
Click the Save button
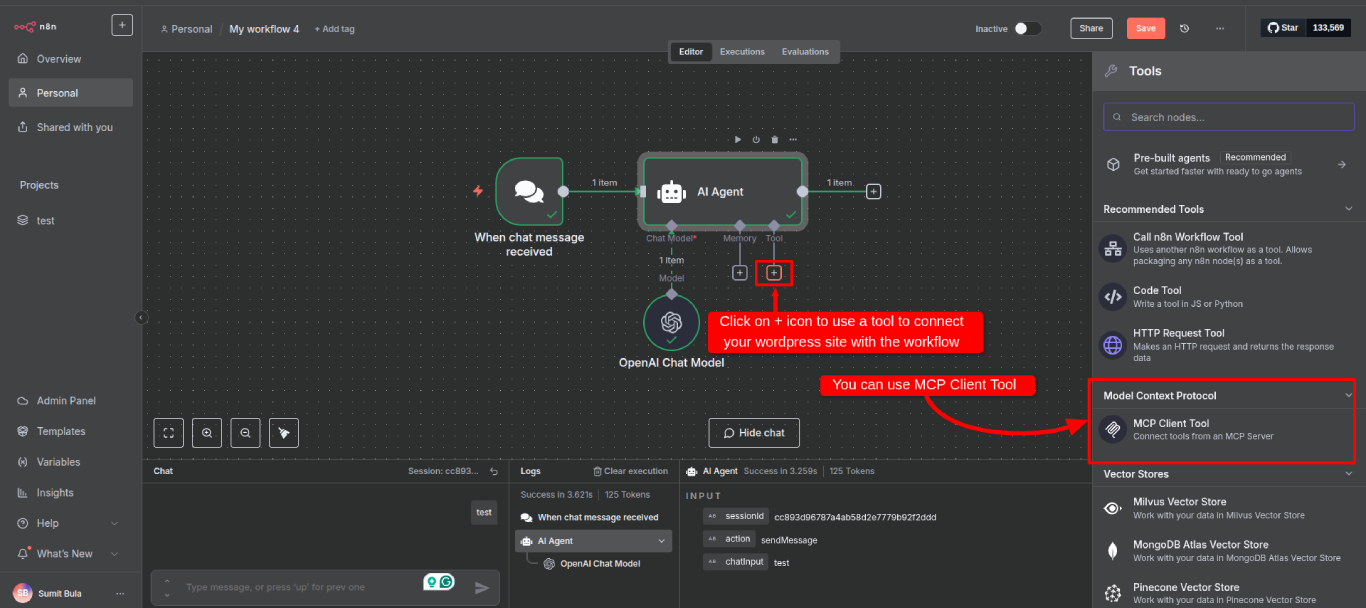tap(1146, 28)
